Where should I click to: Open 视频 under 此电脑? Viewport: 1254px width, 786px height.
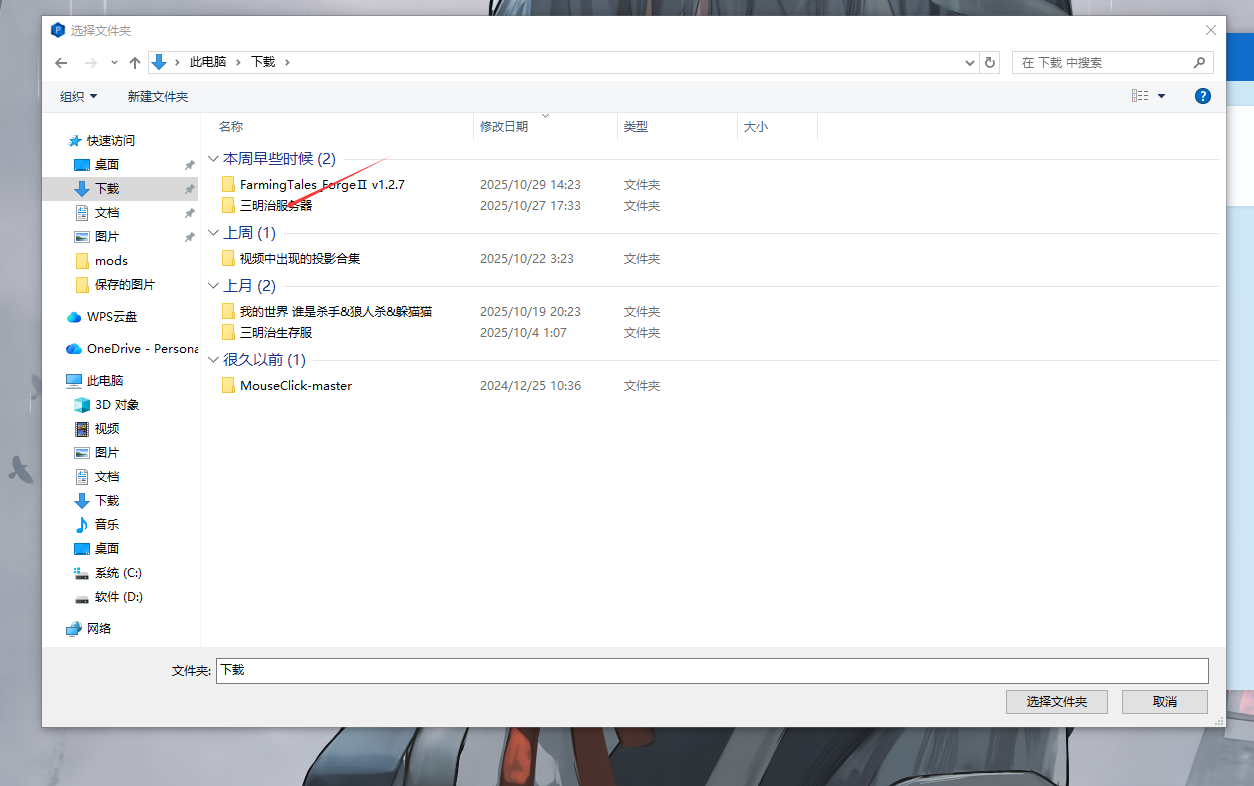107,428
